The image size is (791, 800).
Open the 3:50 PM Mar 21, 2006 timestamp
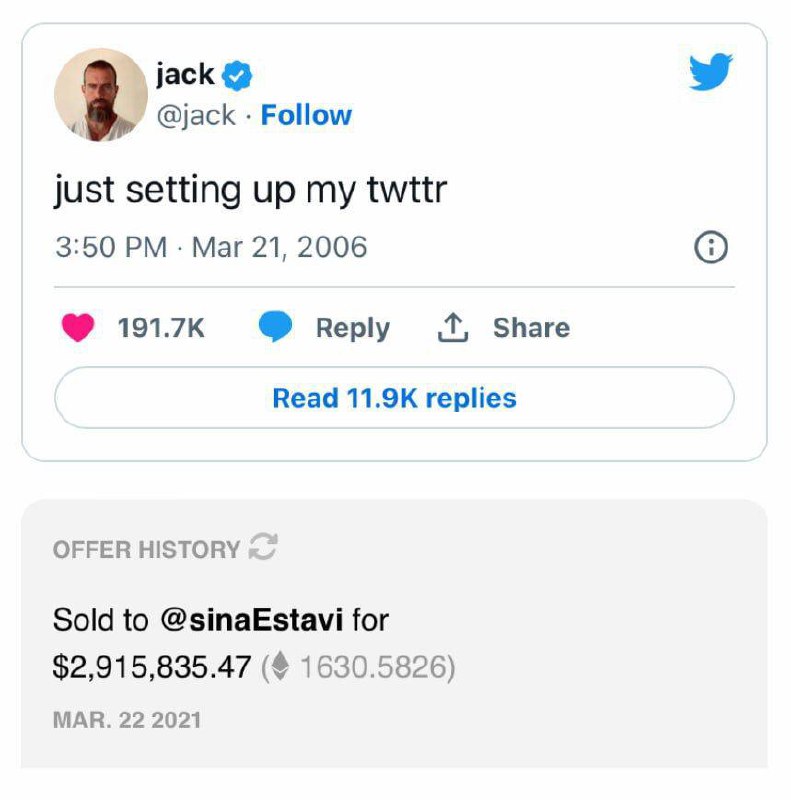pos(211,247)
